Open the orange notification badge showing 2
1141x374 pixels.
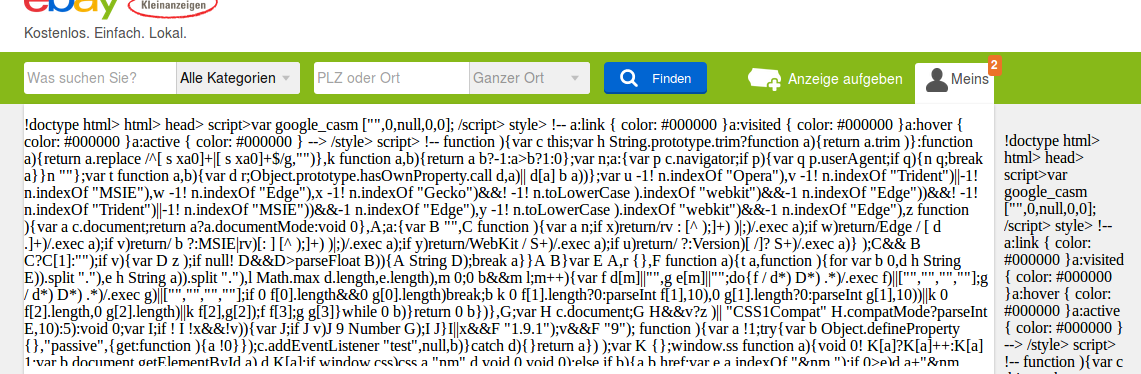tap(995, 65)
